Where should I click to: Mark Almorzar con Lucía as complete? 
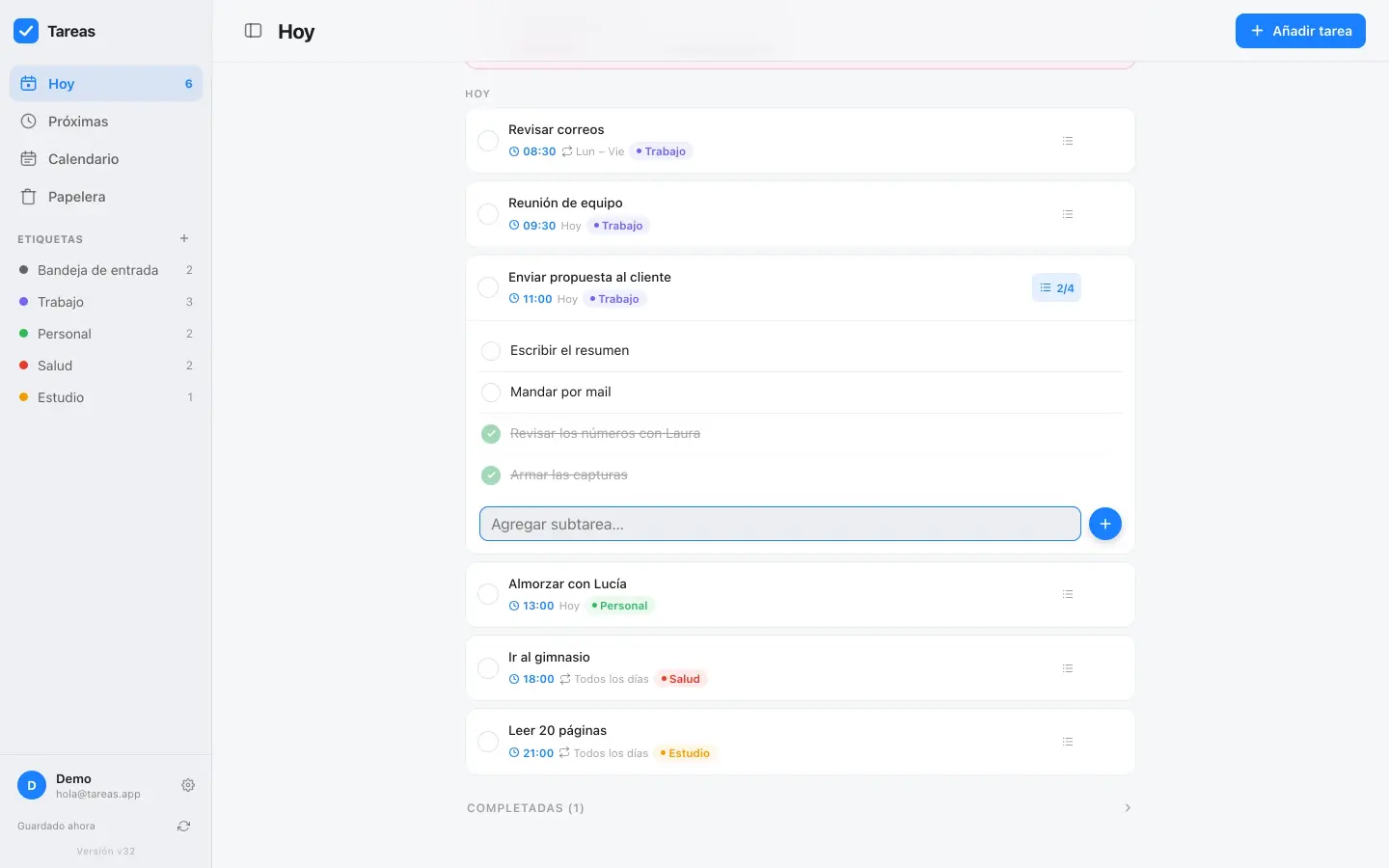pos(488,594)
